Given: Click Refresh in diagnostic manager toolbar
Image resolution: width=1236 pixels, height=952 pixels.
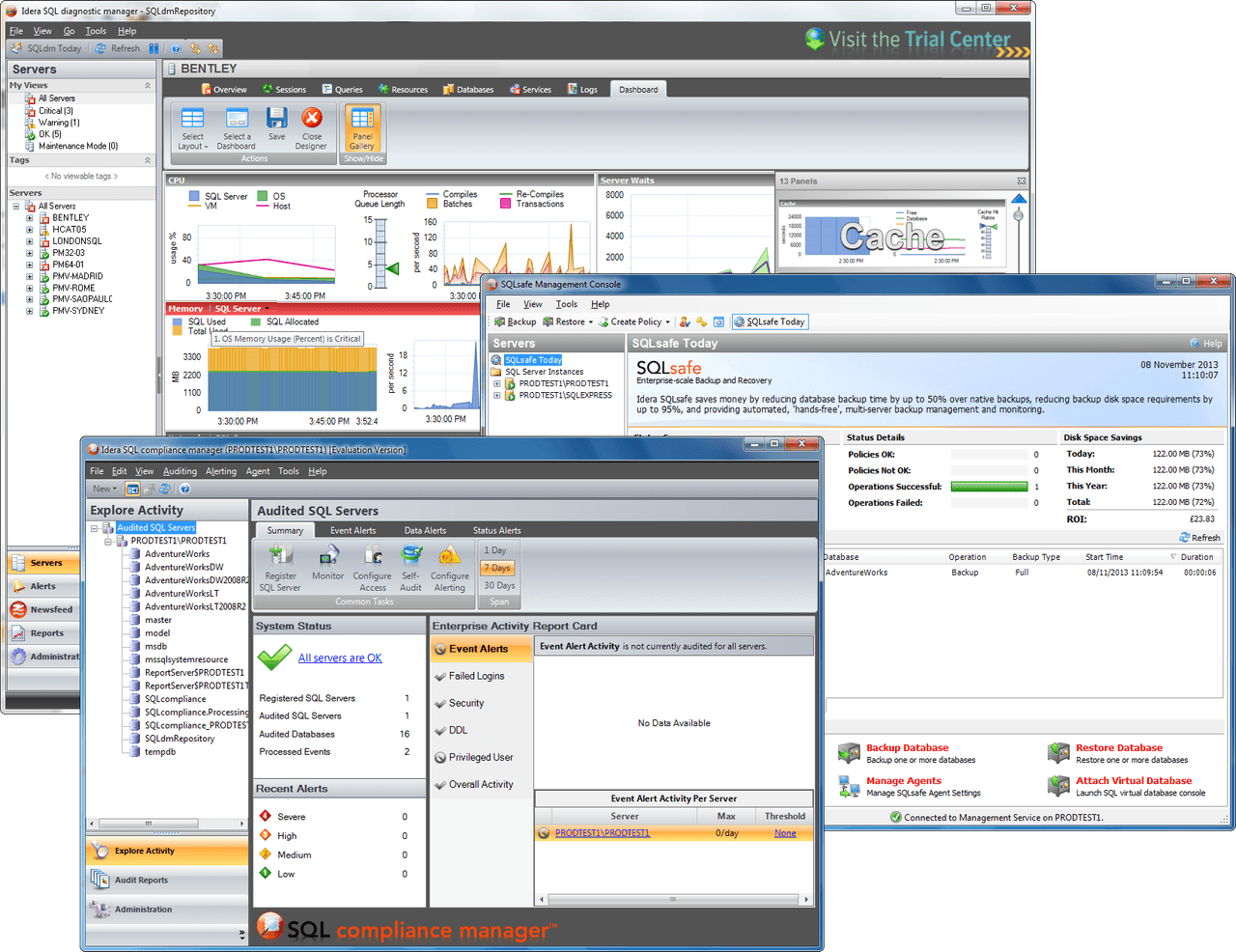Looking at the screenshot, I should 118,48.
